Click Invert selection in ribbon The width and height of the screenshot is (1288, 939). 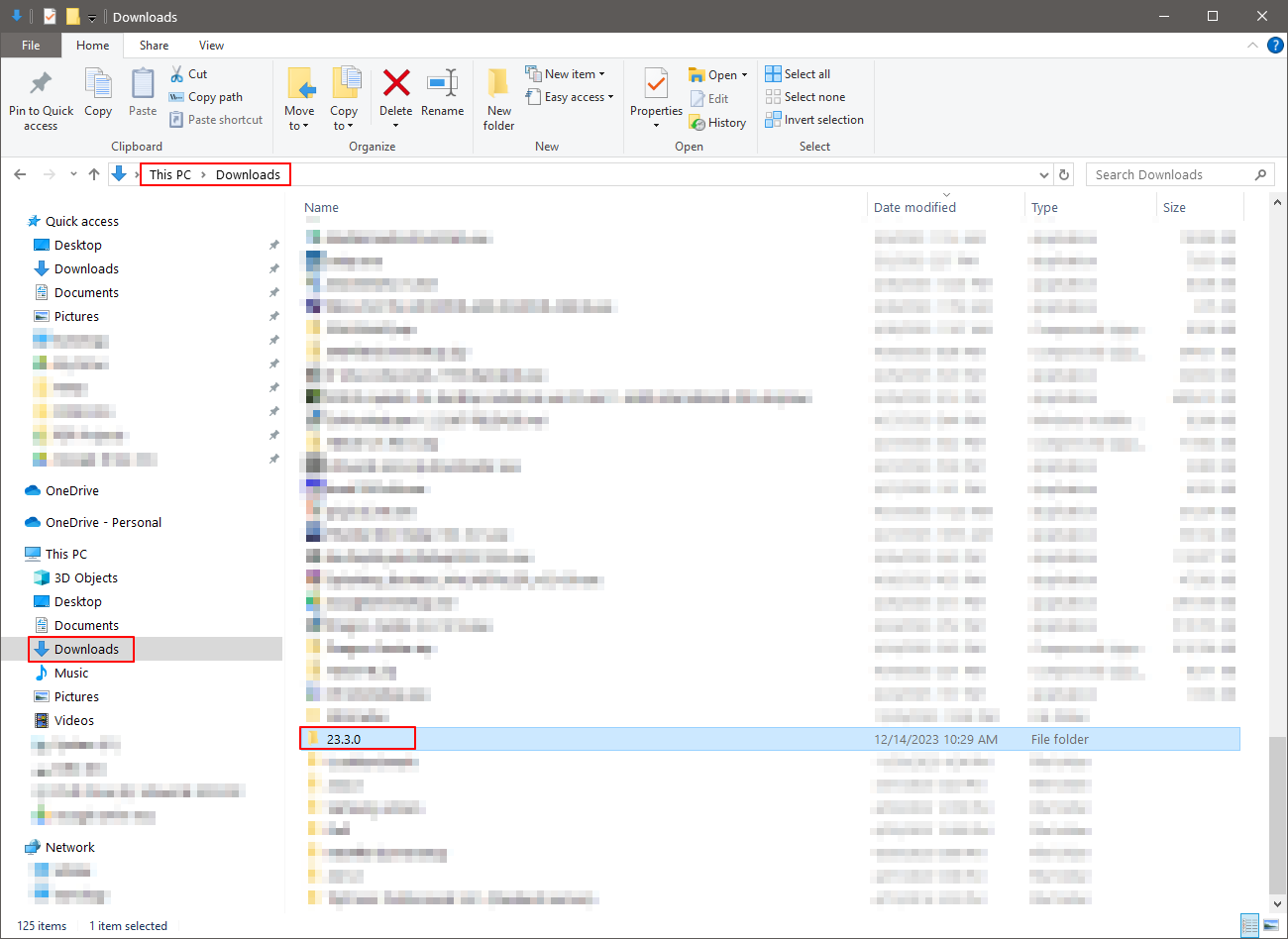click(x=814, y=120)
